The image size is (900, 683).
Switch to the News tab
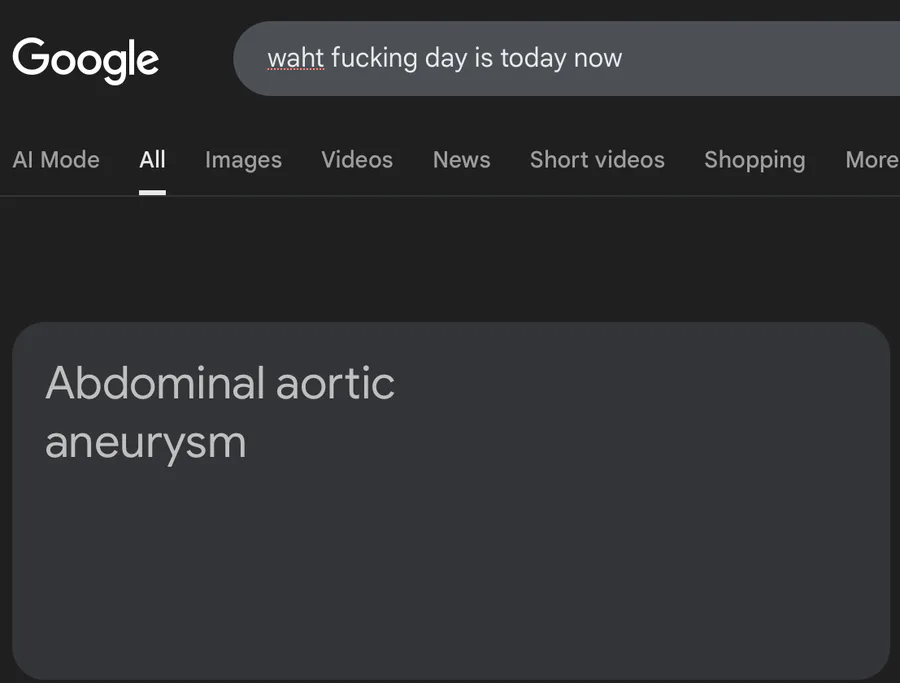point(461,160)
